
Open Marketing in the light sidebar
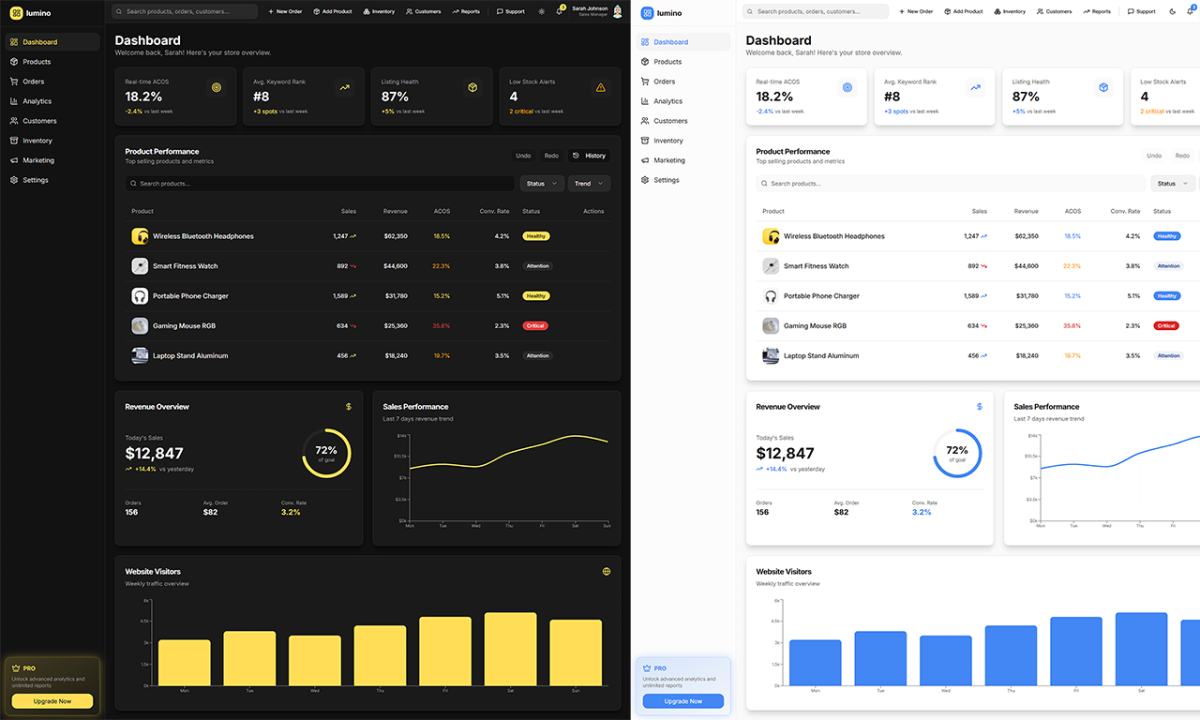click(669, 160)
